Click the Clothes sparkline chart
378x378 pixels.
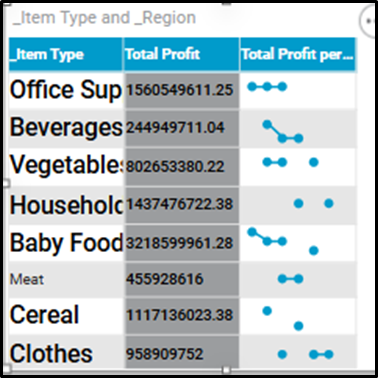(x=305, y=354)
